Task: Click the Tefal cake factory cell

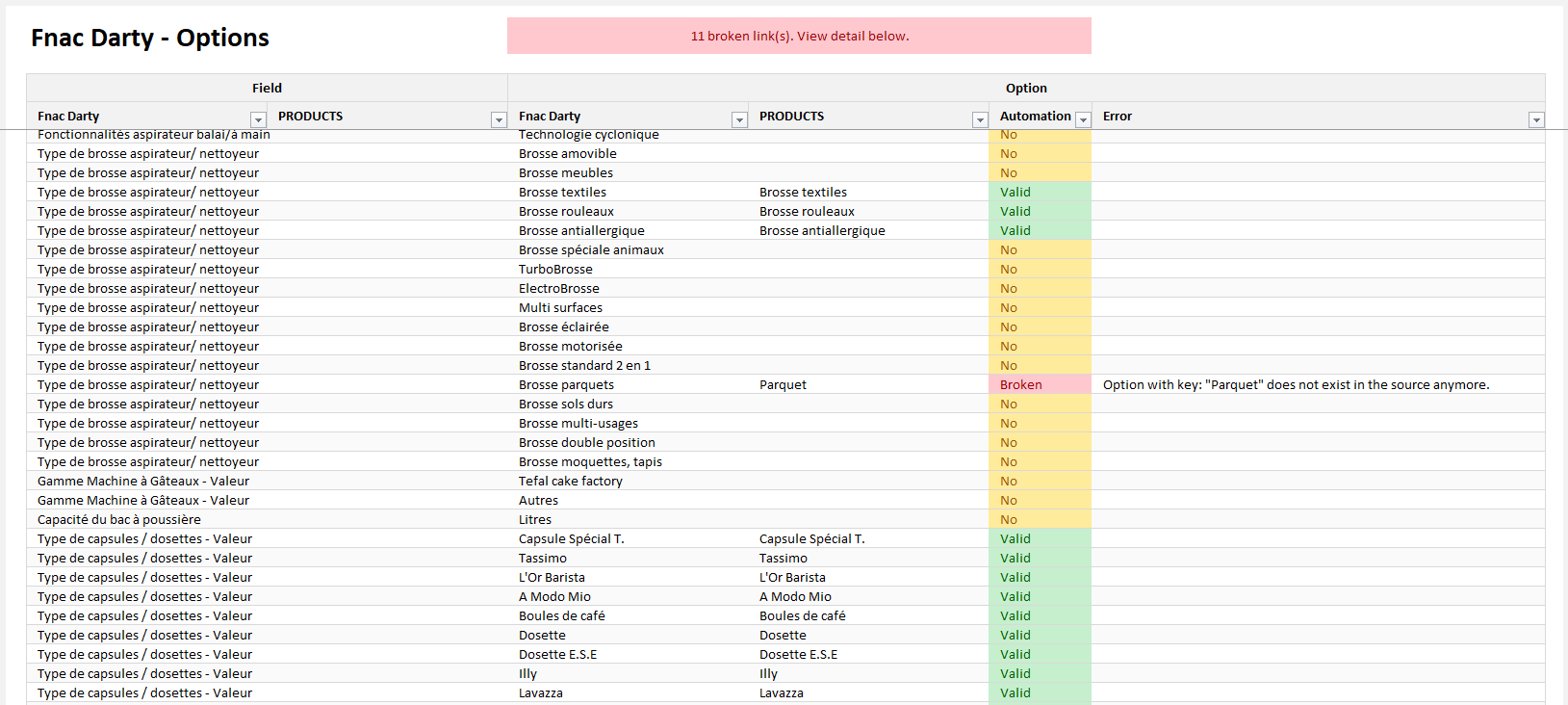Action: pyautogui.click(x=571, y=481)
